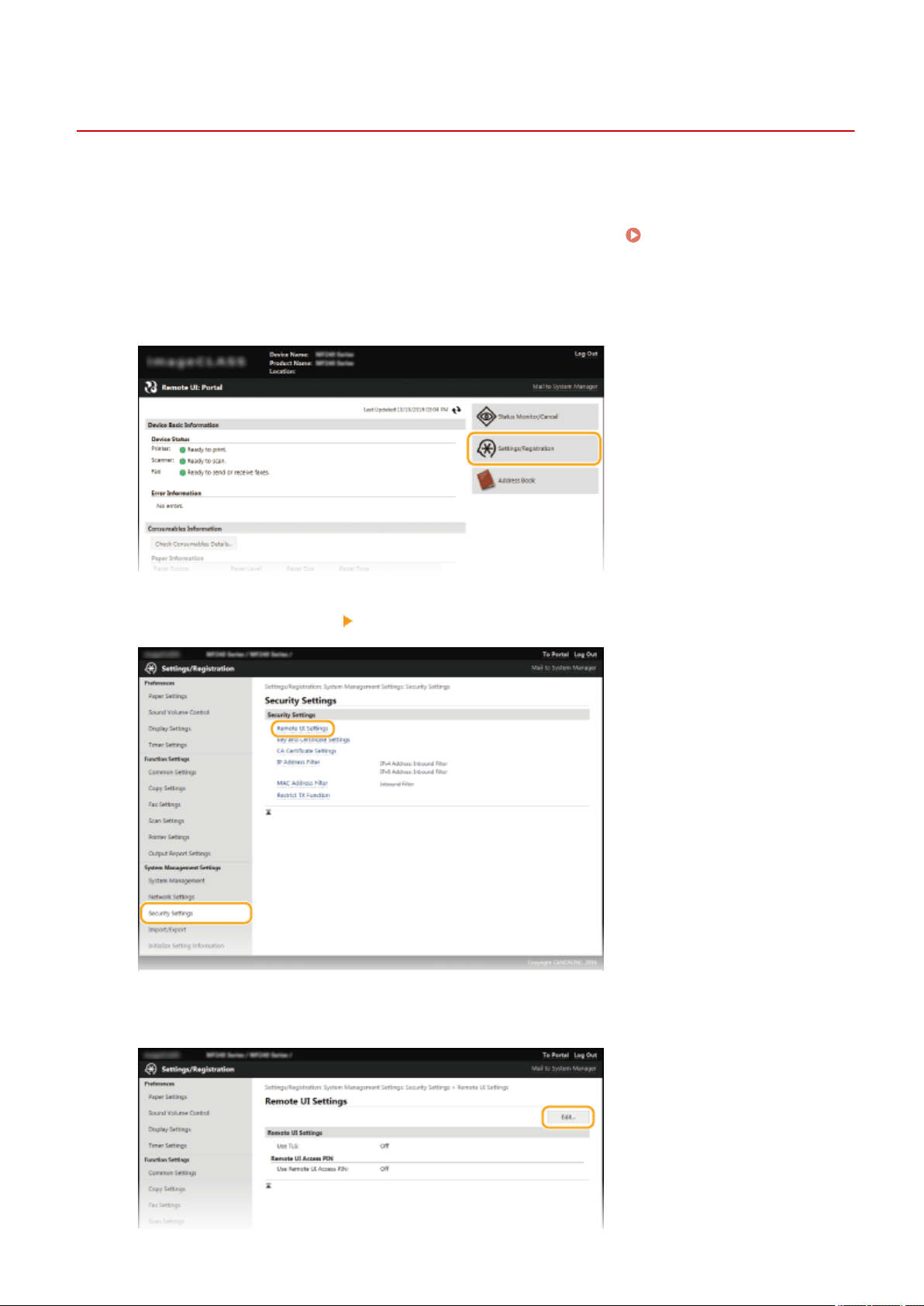
Task: Select Security Settings in the sidebar
Action: tap(171, 913)
